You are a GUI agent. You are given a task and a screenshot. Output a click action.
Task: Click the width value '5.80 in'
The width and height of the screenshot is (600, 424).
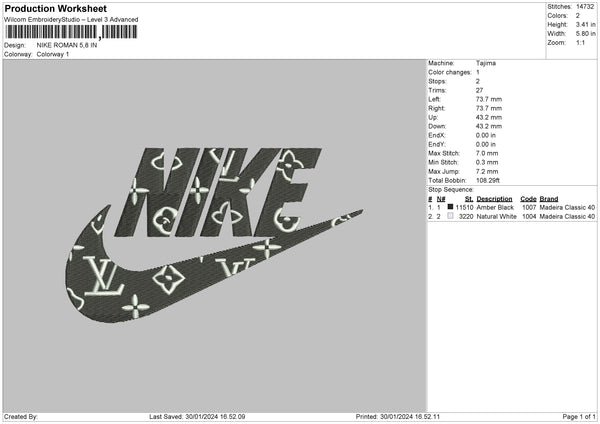point(585,34)
